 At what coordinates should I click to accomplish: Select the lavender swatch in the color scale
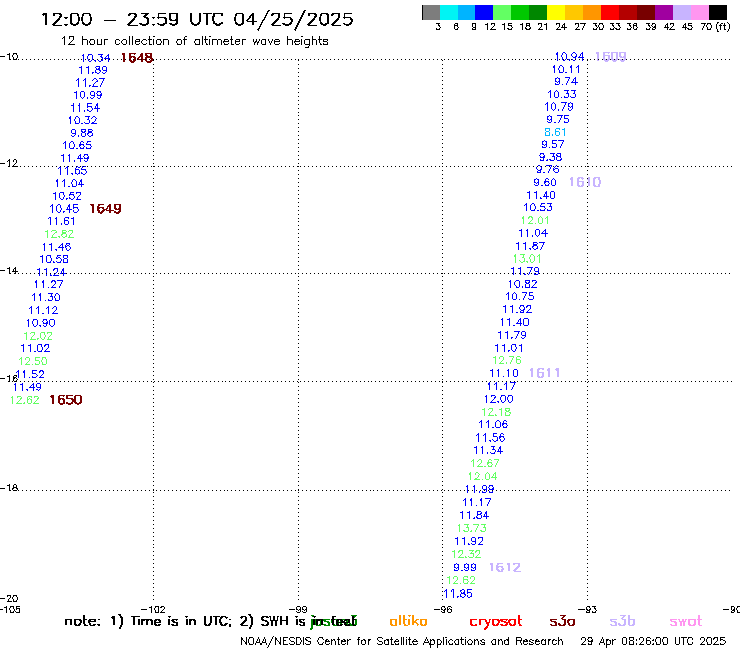pos(682,12)
